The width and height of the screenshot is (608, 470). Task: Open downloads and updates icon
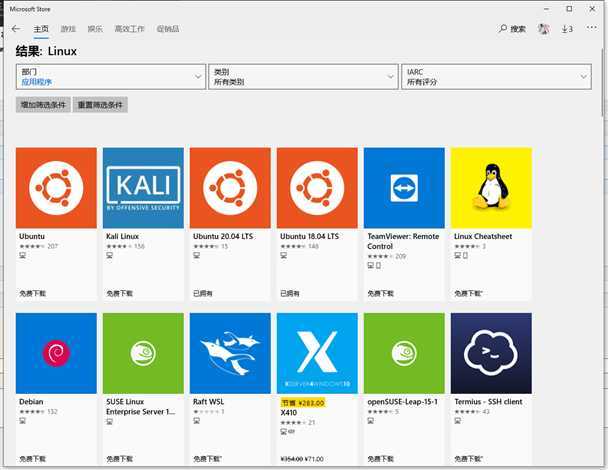coord(567,29)
